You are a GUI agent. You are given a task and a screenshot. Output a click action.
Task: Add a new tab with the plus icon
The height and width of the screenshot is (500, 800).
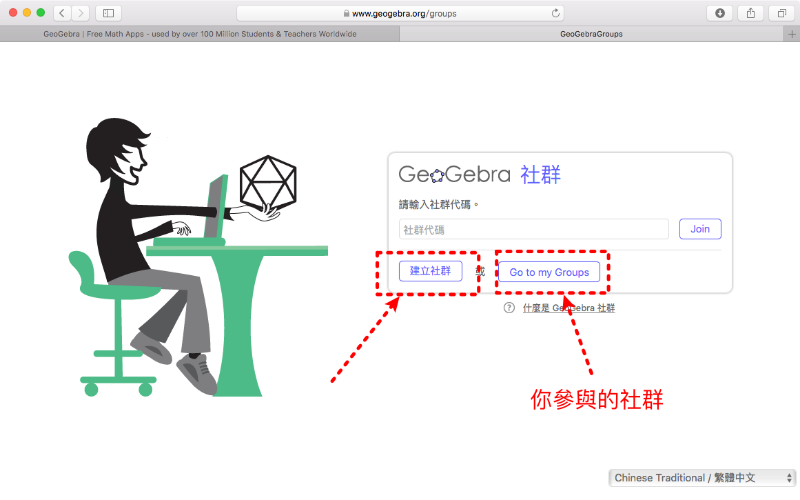[x=792, y=34]
